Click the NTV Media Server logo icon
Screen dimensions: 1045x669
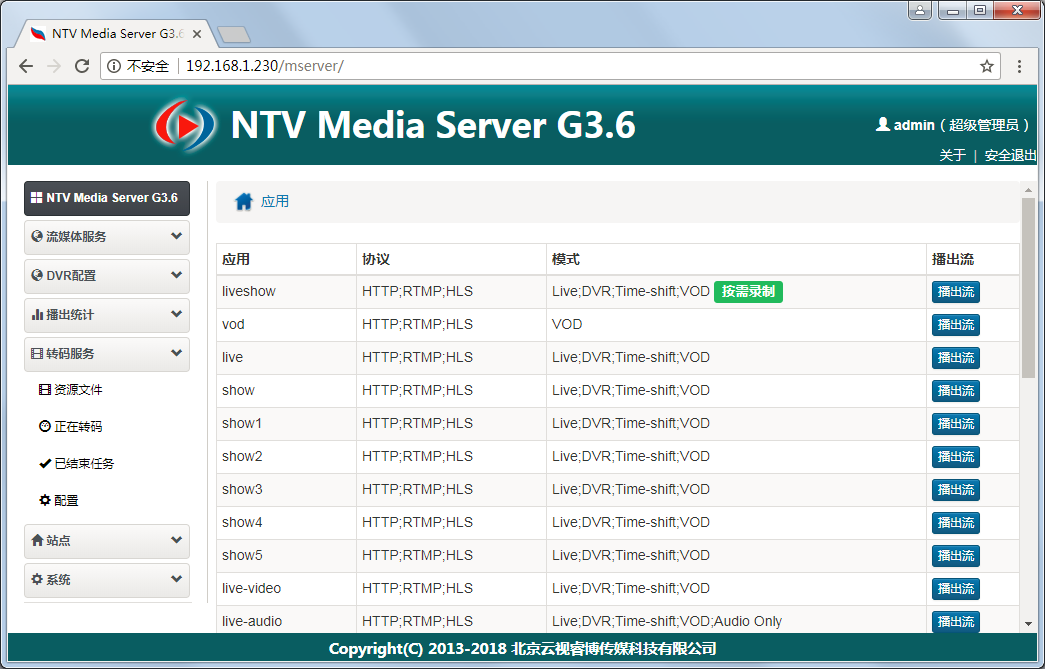(185, 125)
